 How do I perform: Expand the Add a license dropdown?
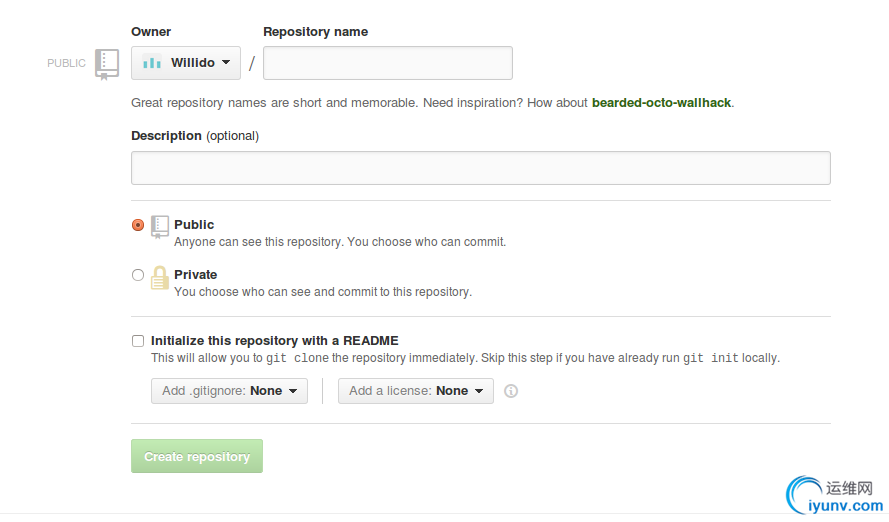click(x=415, y=391)
